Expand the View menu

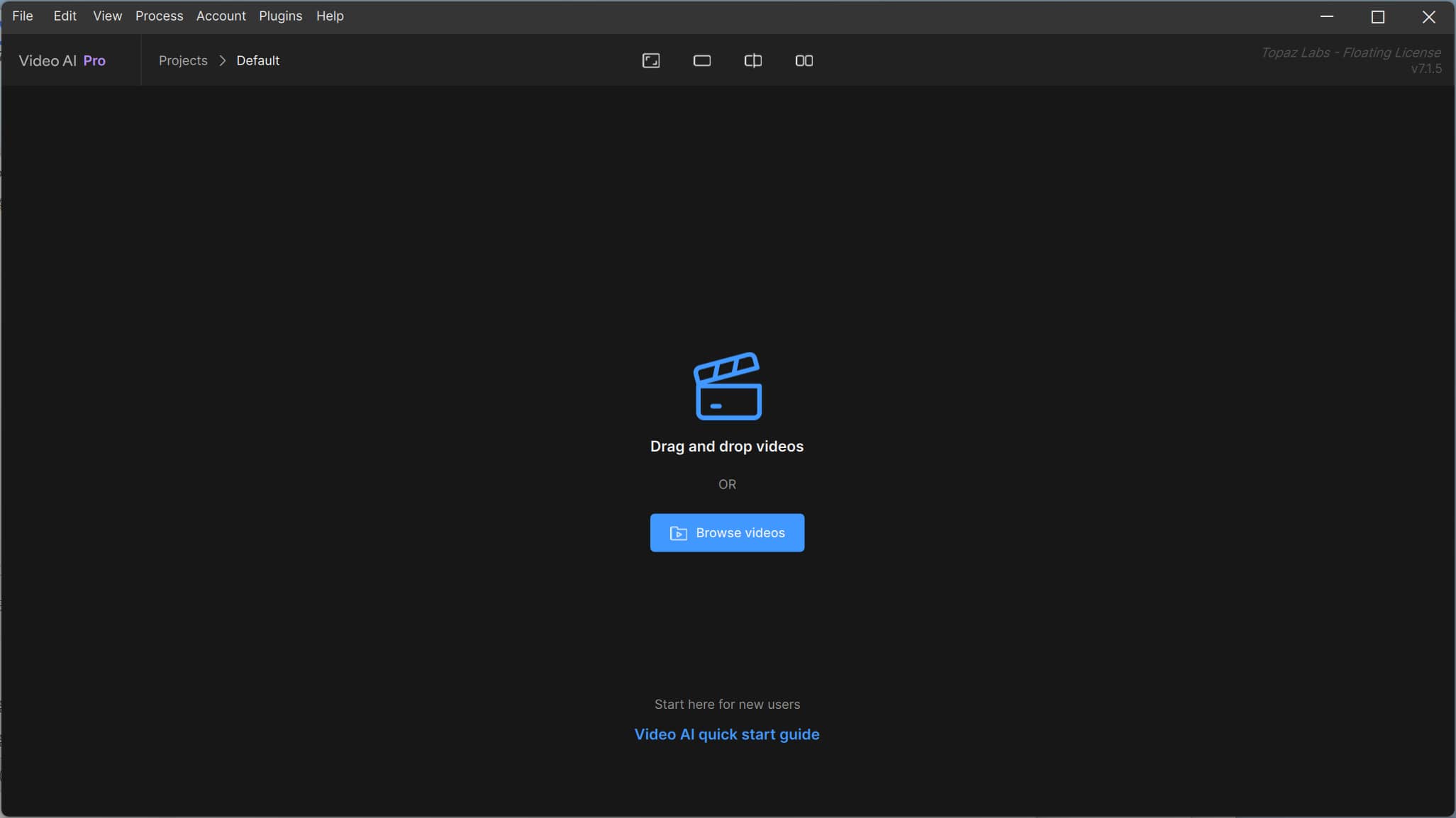[x=107, y=16]
